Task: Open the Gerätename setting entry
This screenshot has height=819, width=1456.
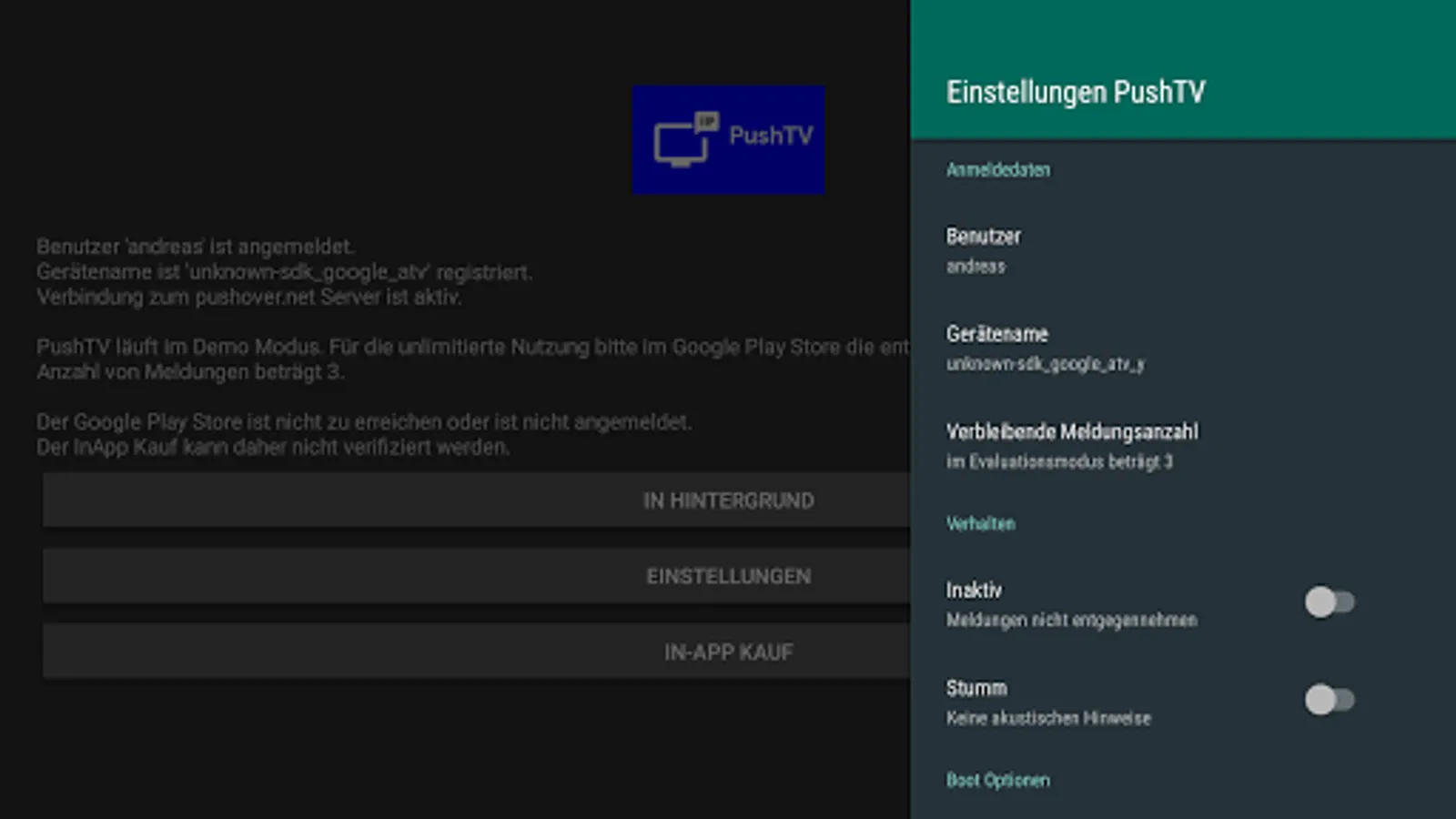Action: pos(1183,349)
